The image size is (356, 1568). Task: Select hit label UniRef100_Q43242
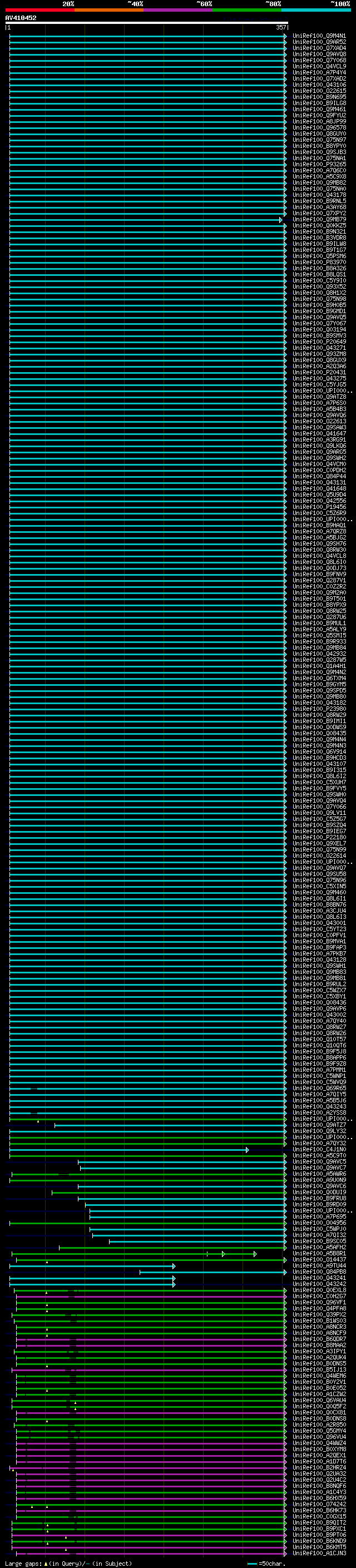pyautogui.click(x=319, y=1284)
